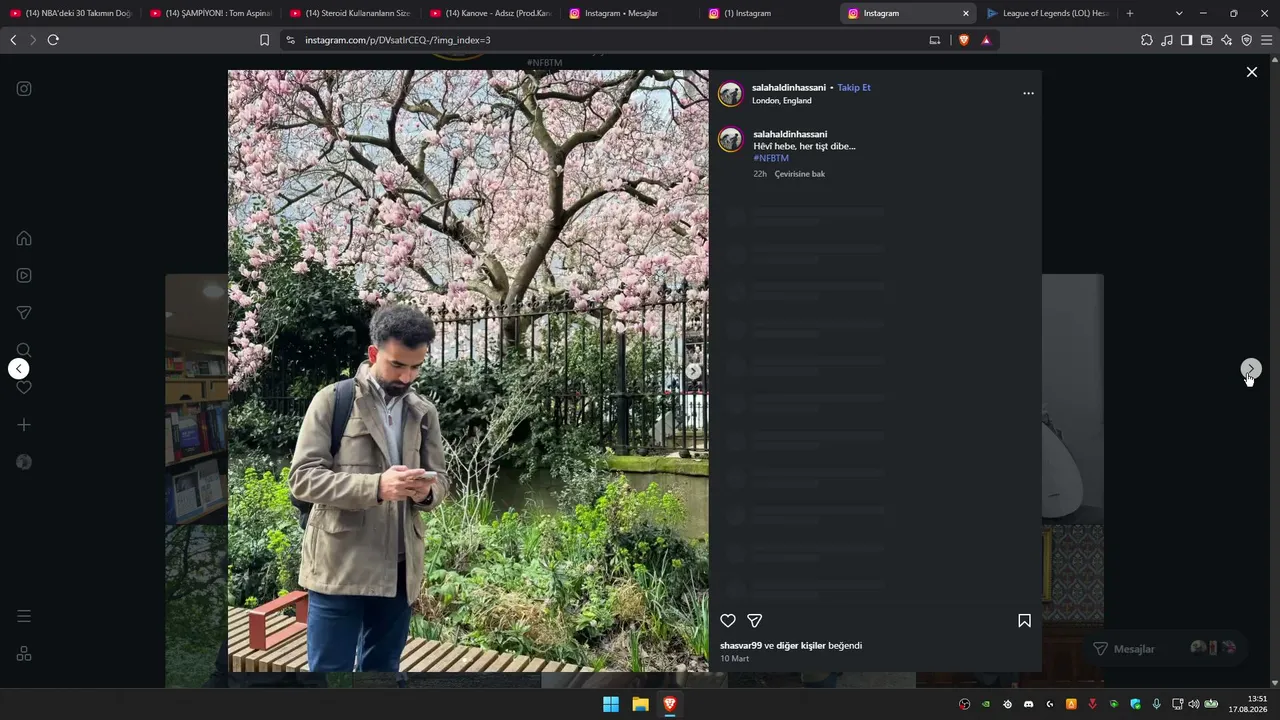Open the browser Extensions puzzle icon
1280x720 pixels.
pyautogui.click(x=1147, y=40)
